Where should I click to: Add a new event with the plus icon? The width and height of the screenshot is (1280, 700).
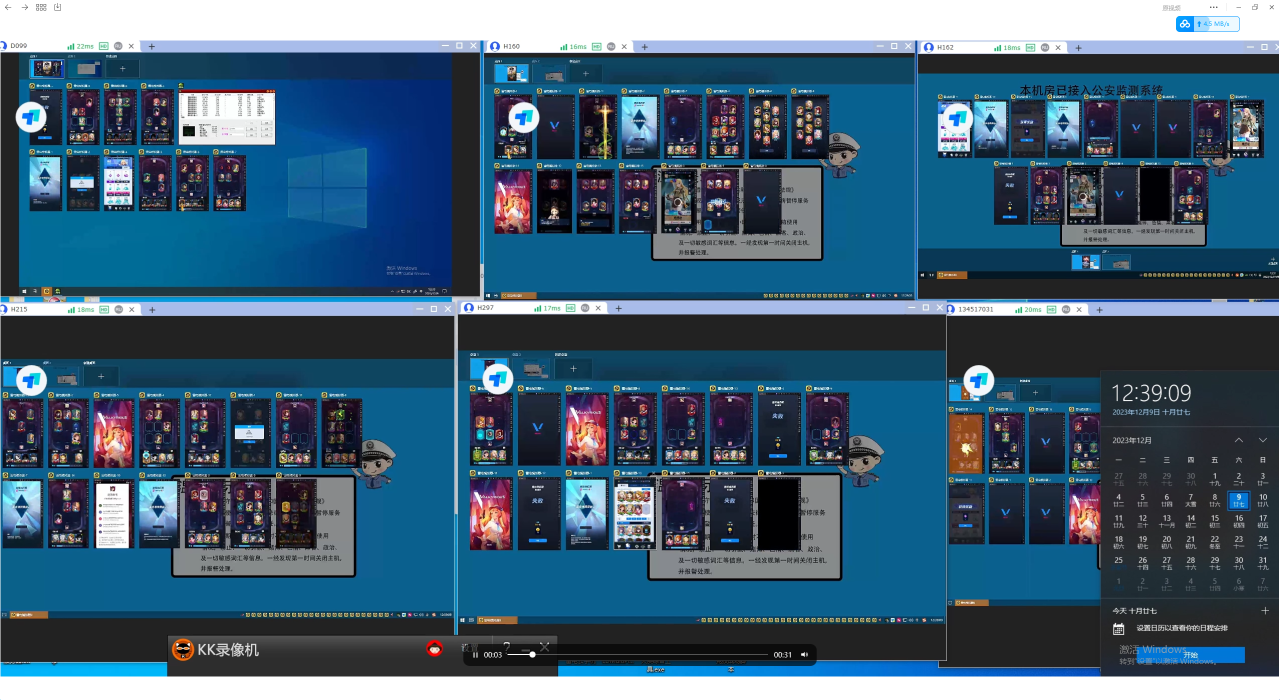pyautogui.click(x=1264, y=610)
